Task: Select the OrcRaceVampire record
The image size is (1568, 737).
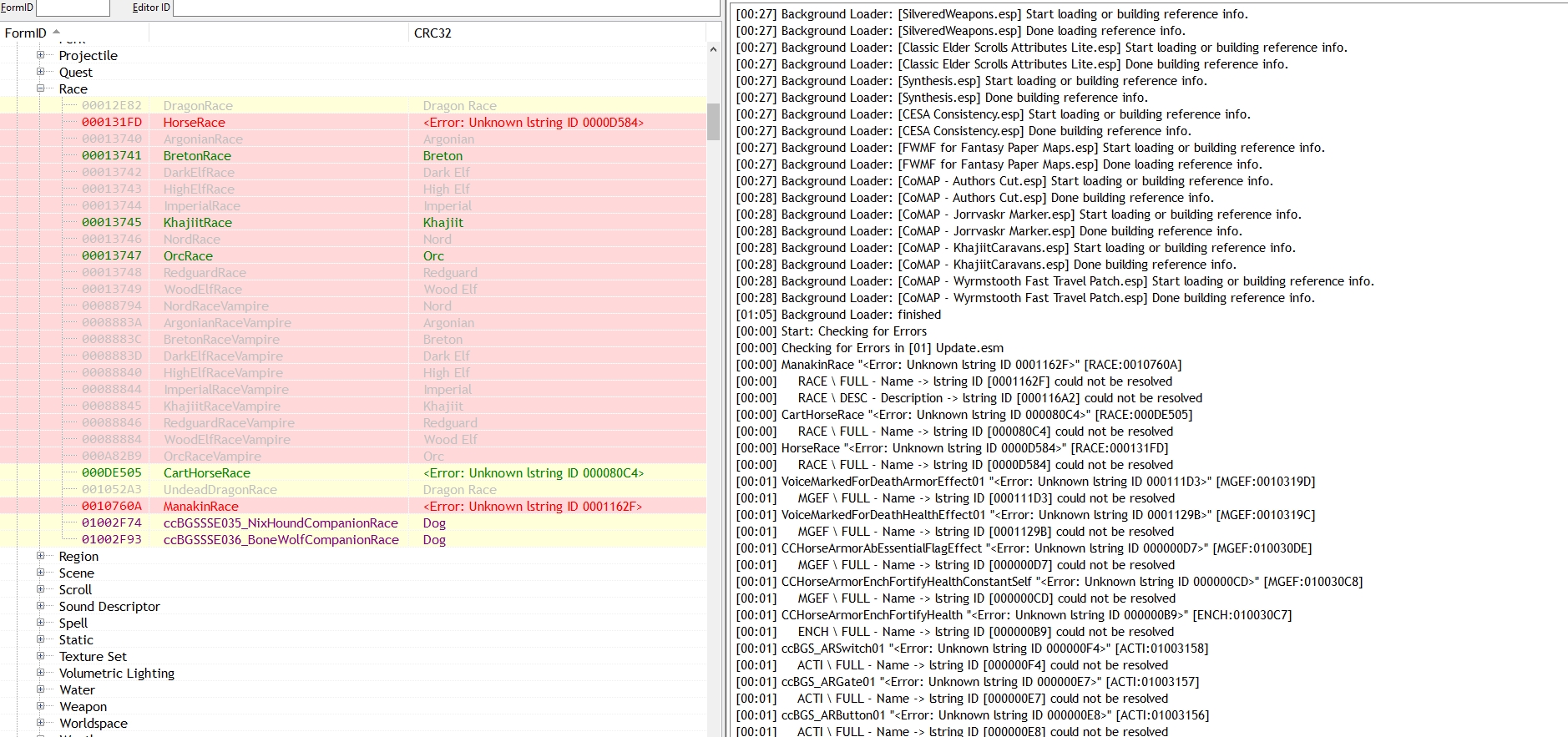Action: click(x=353, y=456)
